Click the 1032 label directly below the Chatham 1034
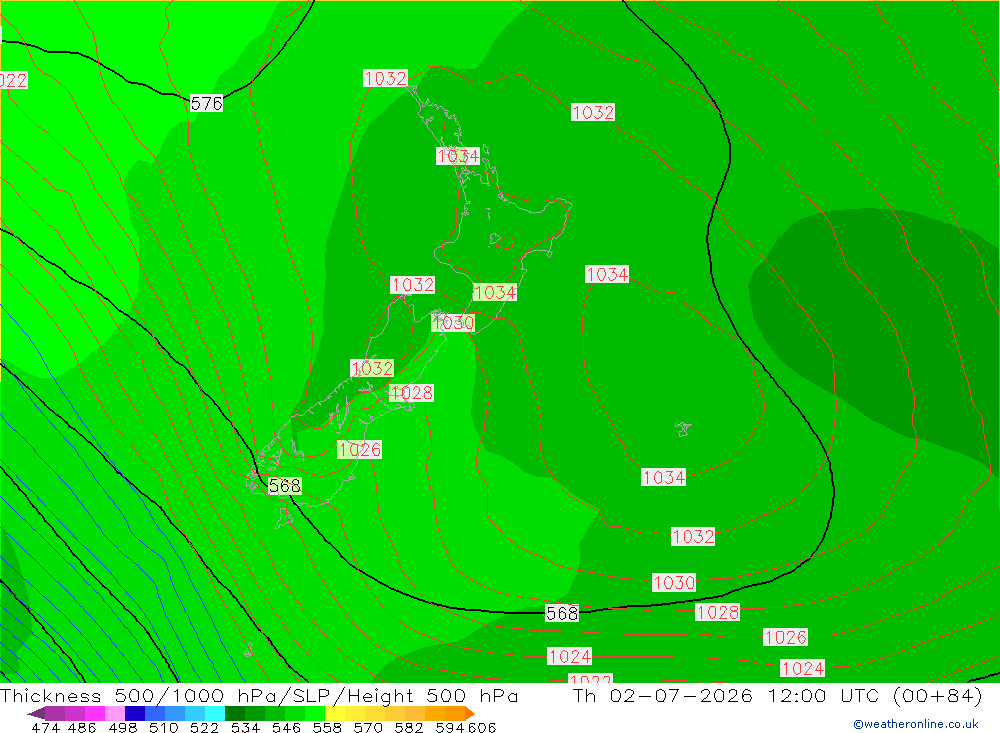 click(693, 537)
